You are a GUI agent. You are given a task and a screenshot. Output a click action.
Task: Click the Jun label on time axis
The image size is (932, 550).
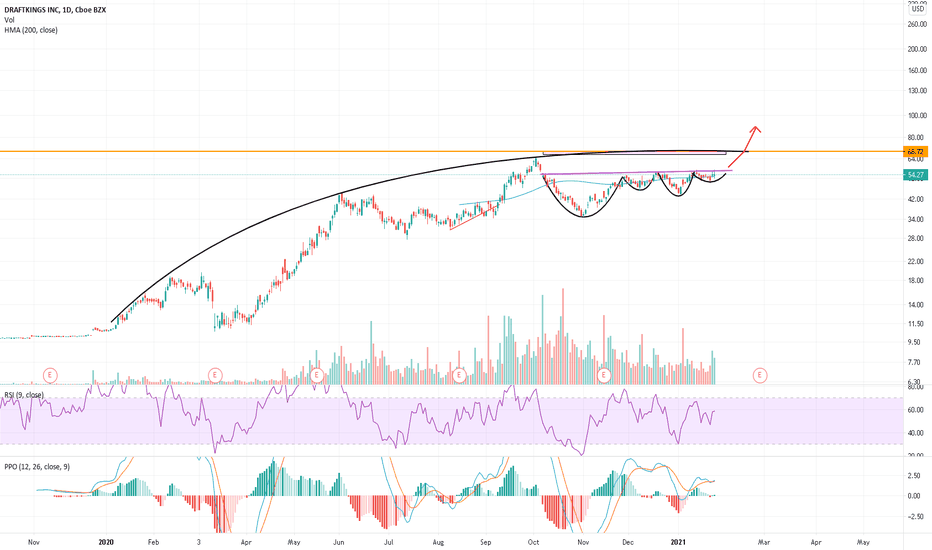point(339,542)
